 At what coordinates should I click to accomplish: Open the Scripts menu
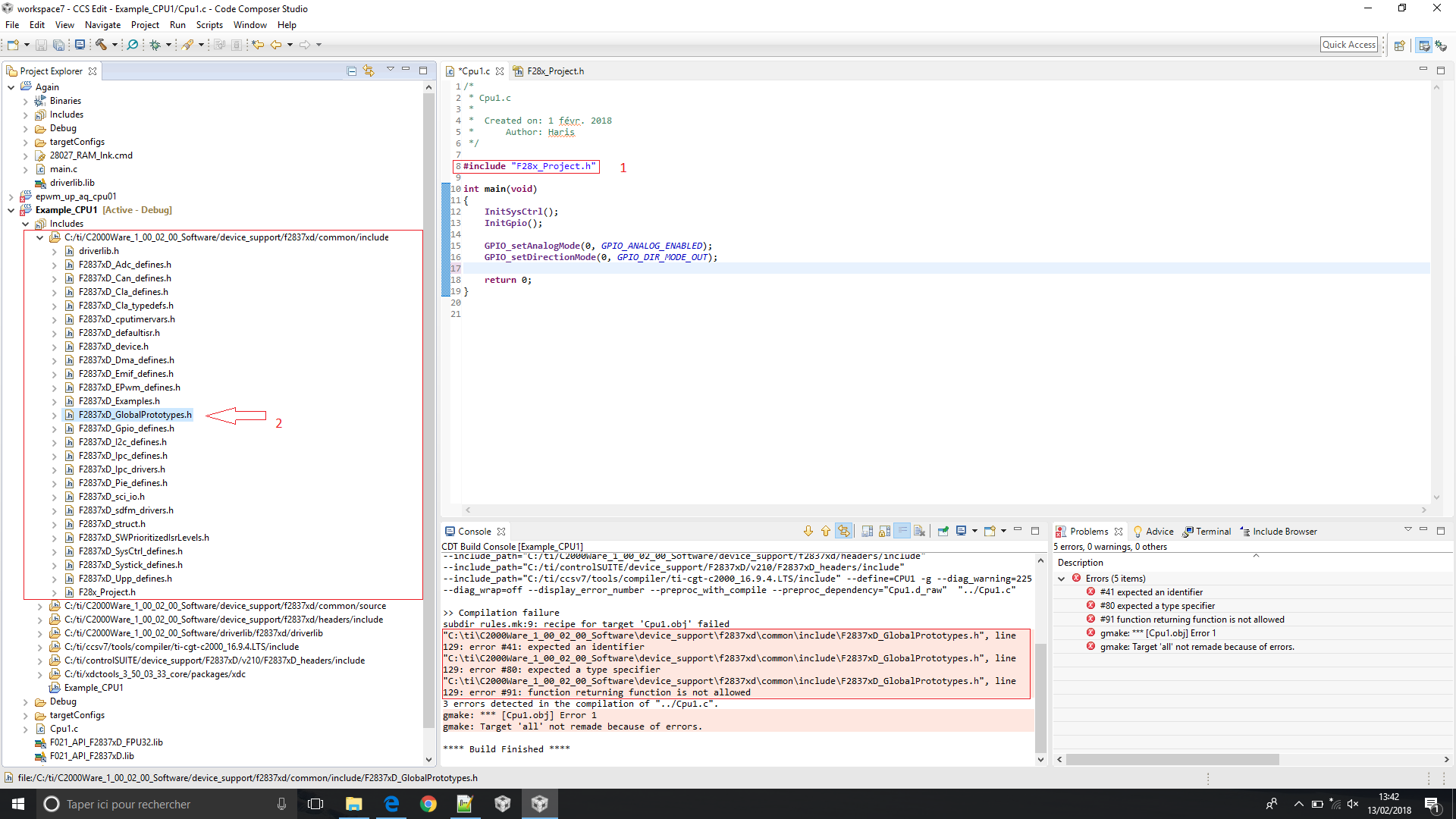[x=209, y=25]
